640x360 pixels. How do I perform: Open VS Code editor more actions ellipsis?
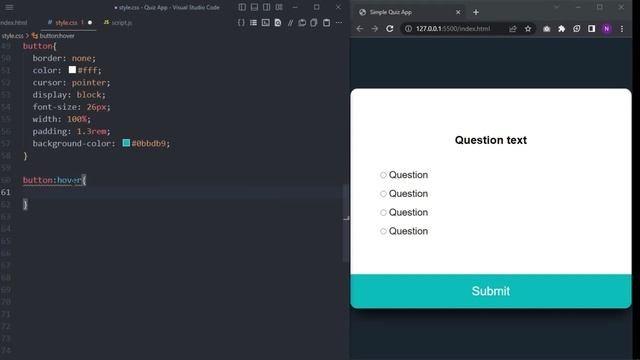339,22
